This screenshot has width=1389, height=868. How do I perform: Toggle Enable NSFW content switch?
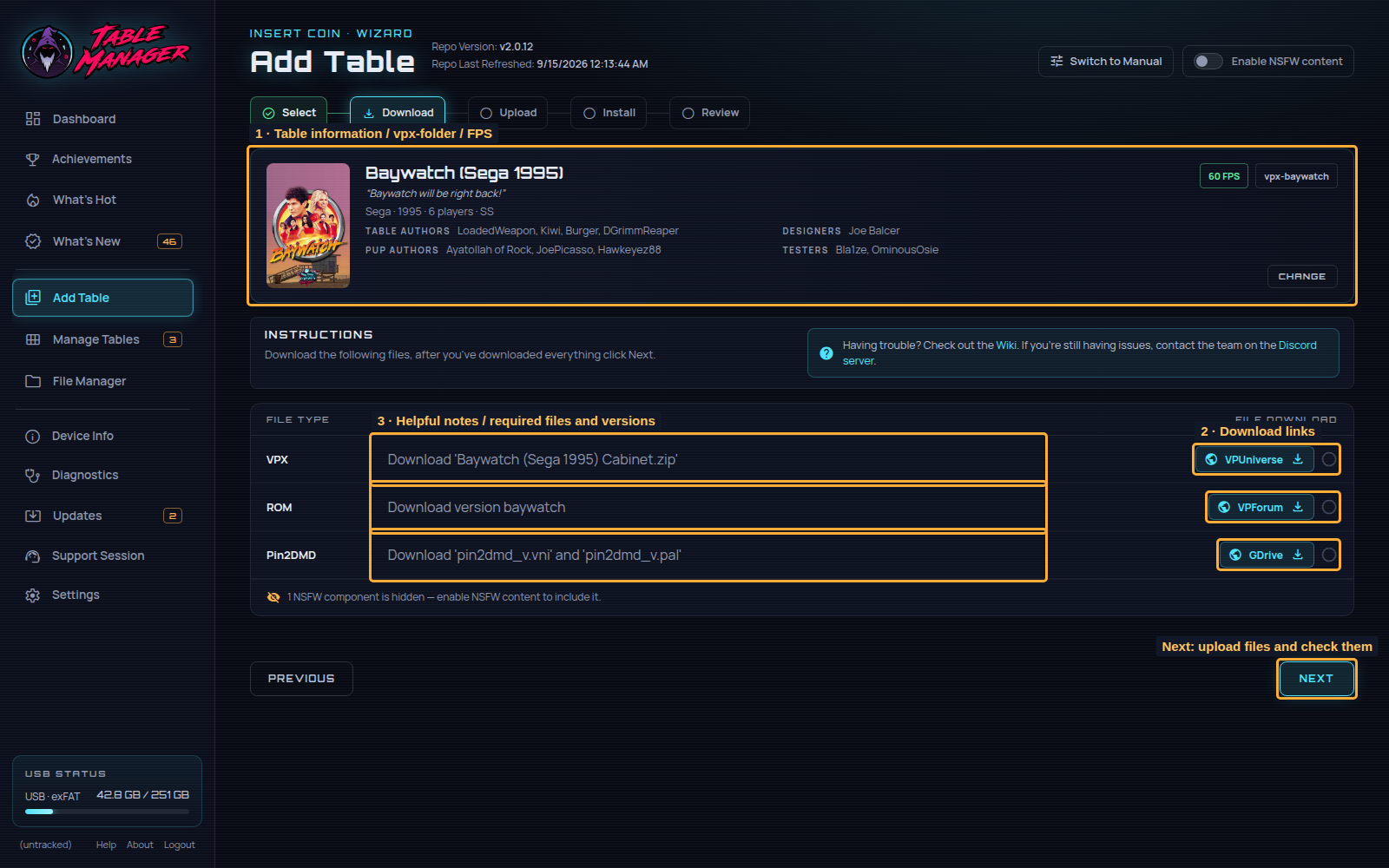(1208, 62)
